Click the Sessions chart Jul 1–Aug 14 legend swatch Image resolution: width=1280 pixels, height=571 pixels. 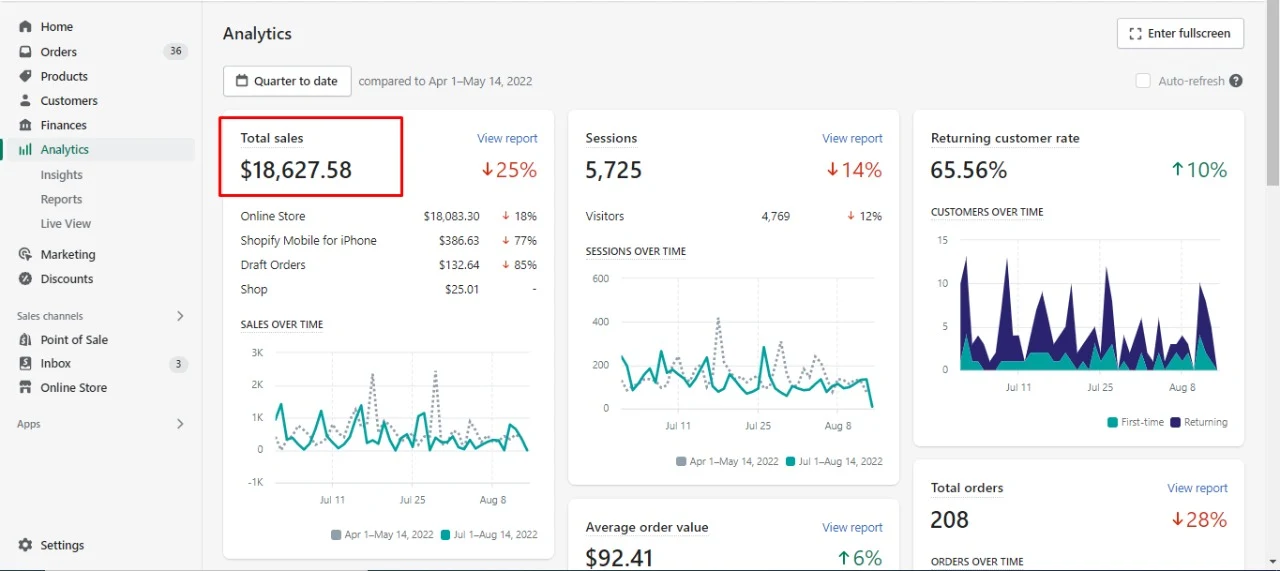tap(791, 462)
